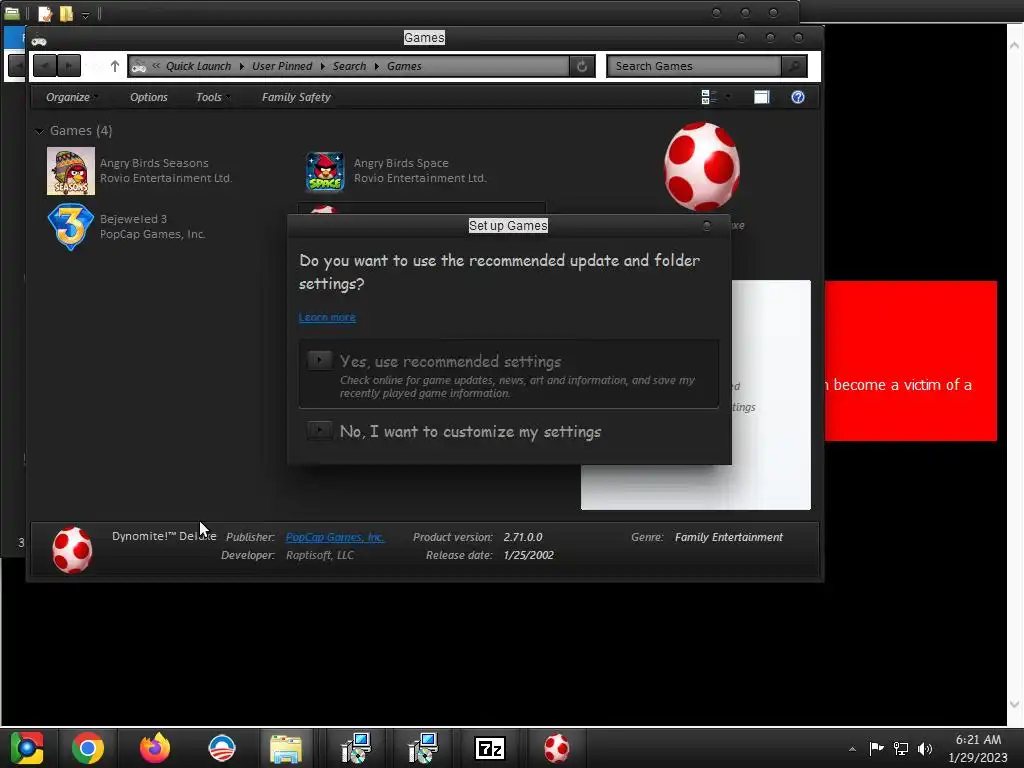The image size is (1024, 768).
Task: Open first installer icon on taskbar
Action: 356,748
